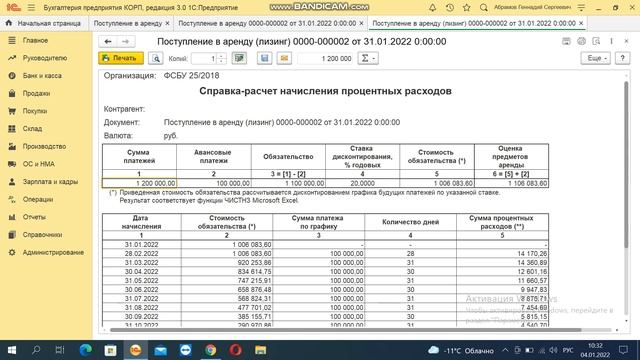640x360 pixels.
Task: Click the search magnifier in title bar
Action: pyautogui.click(x=484, y=7)
